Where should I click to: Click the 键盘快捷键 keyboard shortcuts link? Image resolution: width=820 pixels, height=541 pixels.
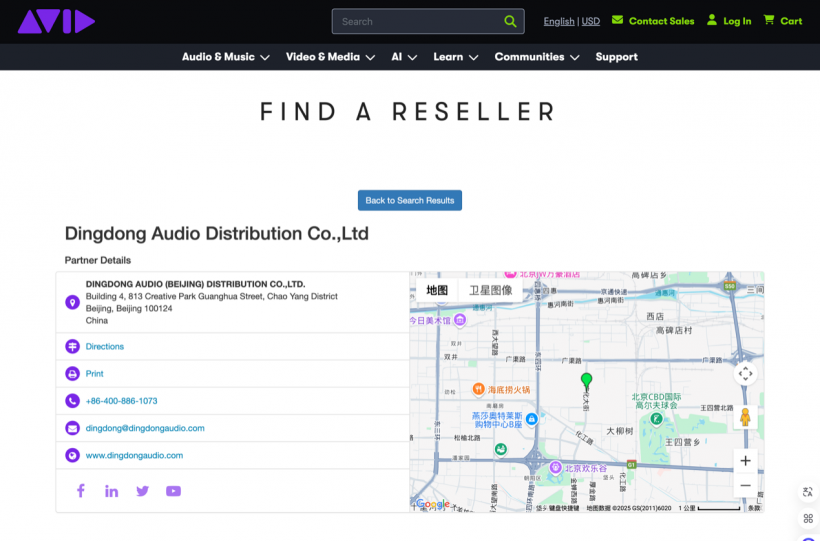click(564, 508)
